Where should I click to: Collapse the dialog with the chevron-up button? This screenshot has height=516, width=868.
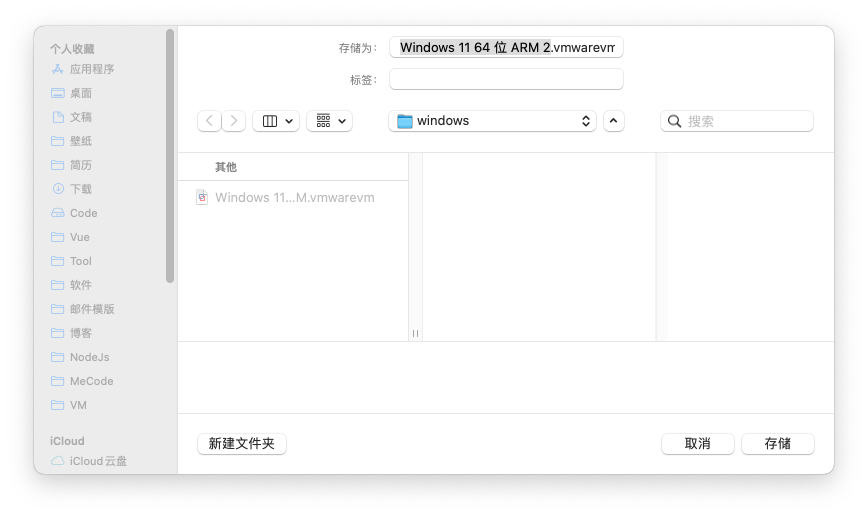pyautogui.click(x=613, y=121)
